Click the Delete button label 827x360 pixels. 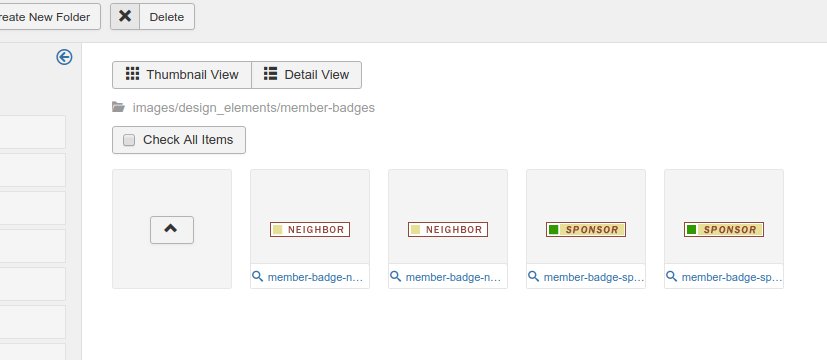167,17
